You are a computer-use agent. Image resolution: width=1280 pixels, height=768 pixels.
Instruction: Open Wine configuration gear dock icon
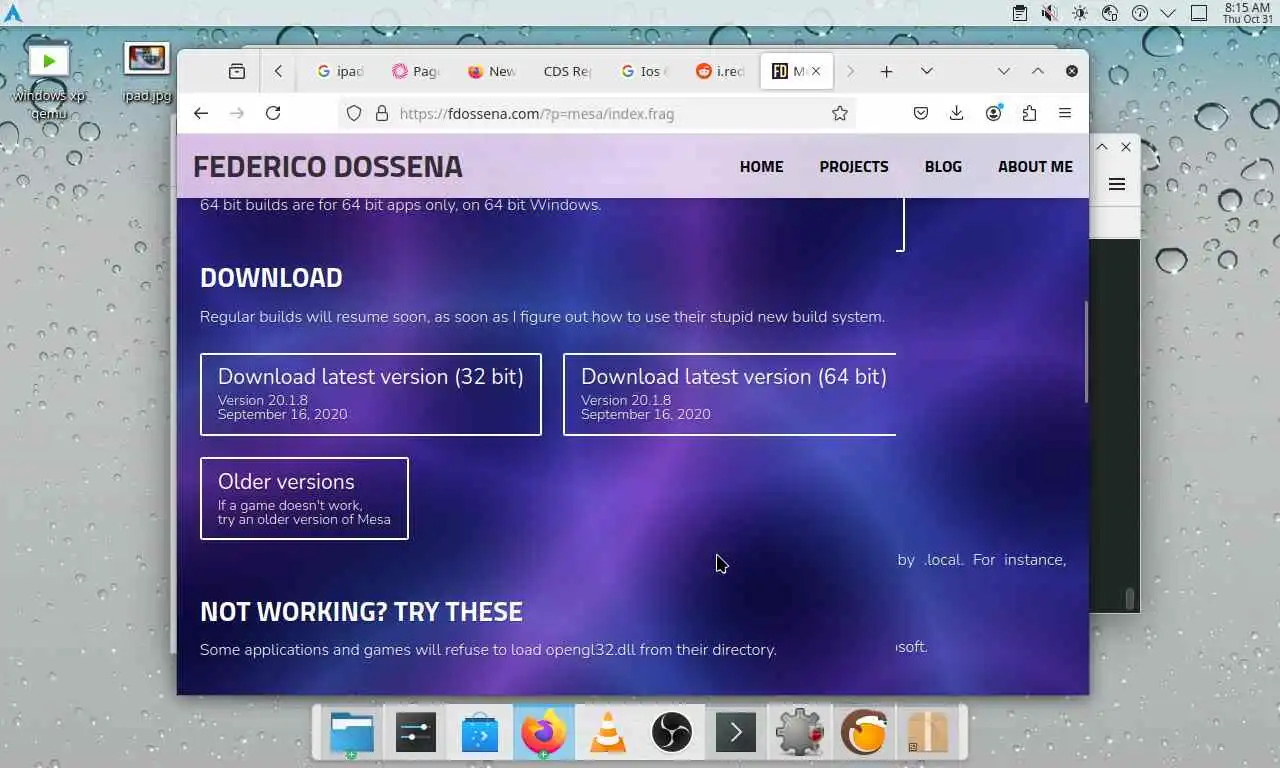tap(800, 734)
